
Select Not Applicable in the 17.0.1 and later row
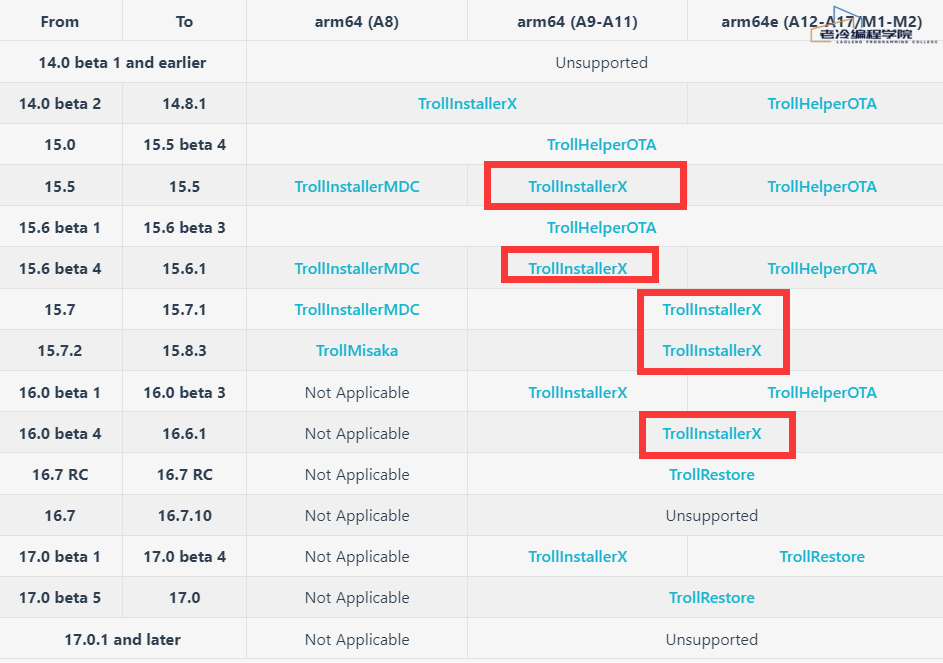pos(357,639)
